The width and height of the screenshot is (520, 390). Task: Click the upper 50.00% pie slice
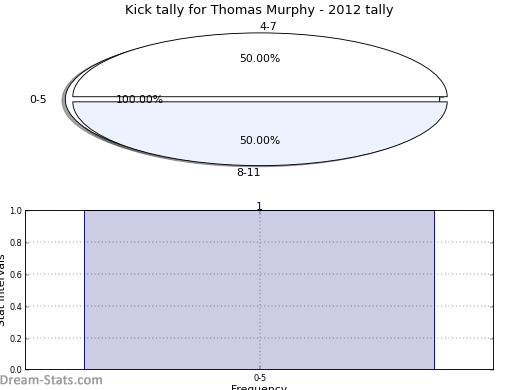point(260,65)
